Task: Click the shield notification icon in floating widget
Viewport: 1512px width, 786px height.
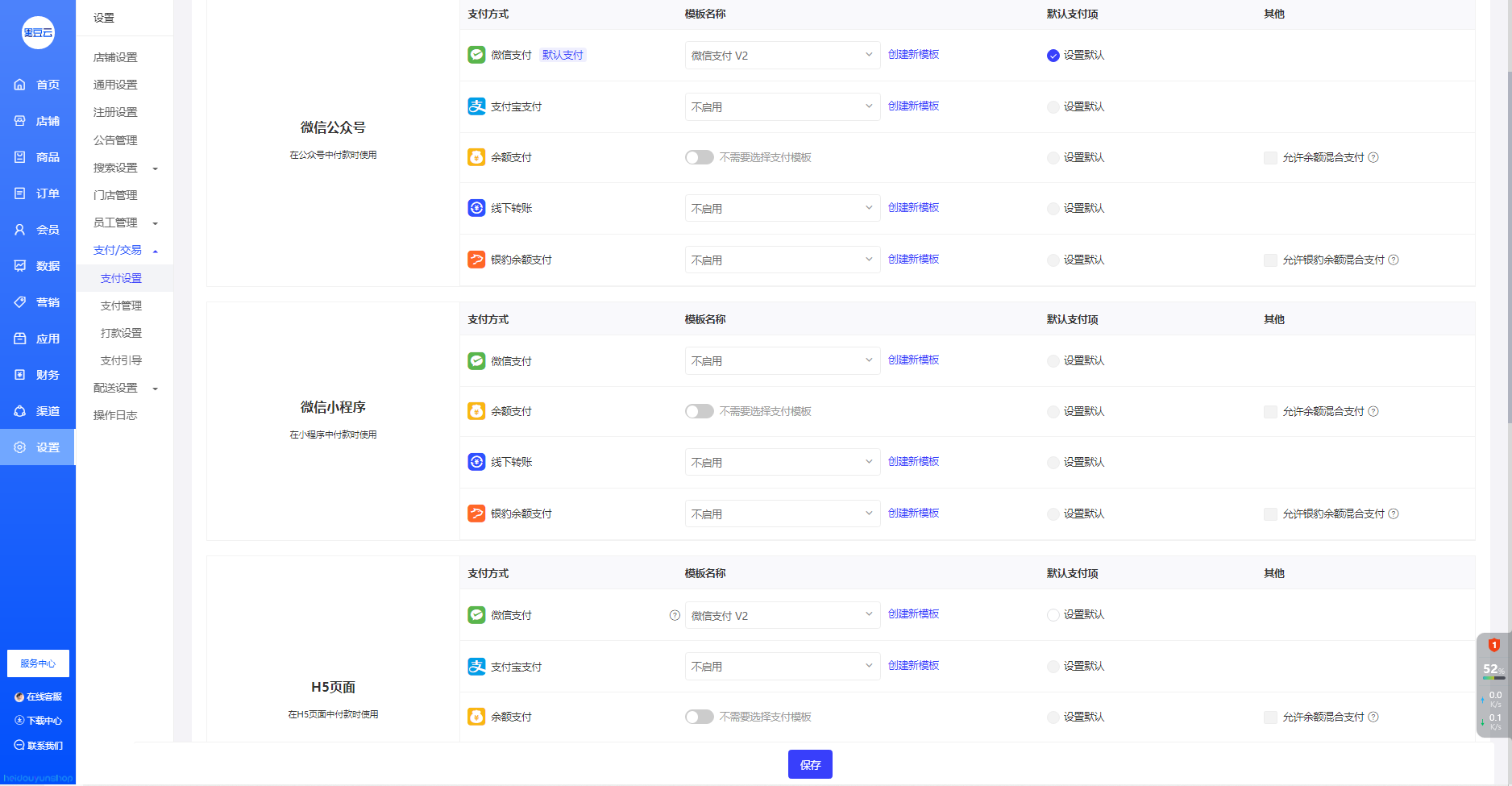Action: pyautogui.click(x=1493, y=645)
